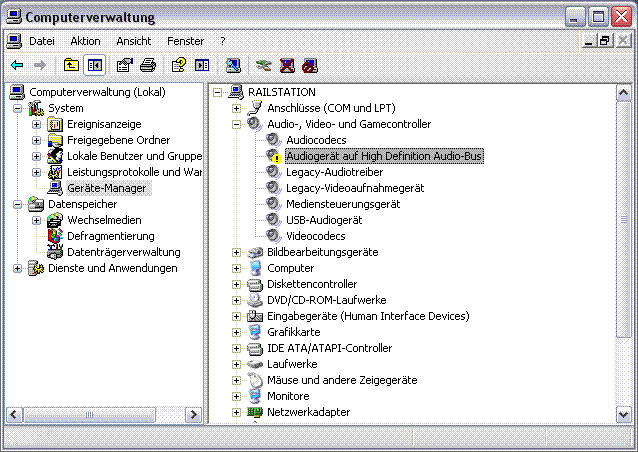Click the Freigegebene Ordner folder icon
Viewport: 638px width, 452px height.
pos(55,140)
